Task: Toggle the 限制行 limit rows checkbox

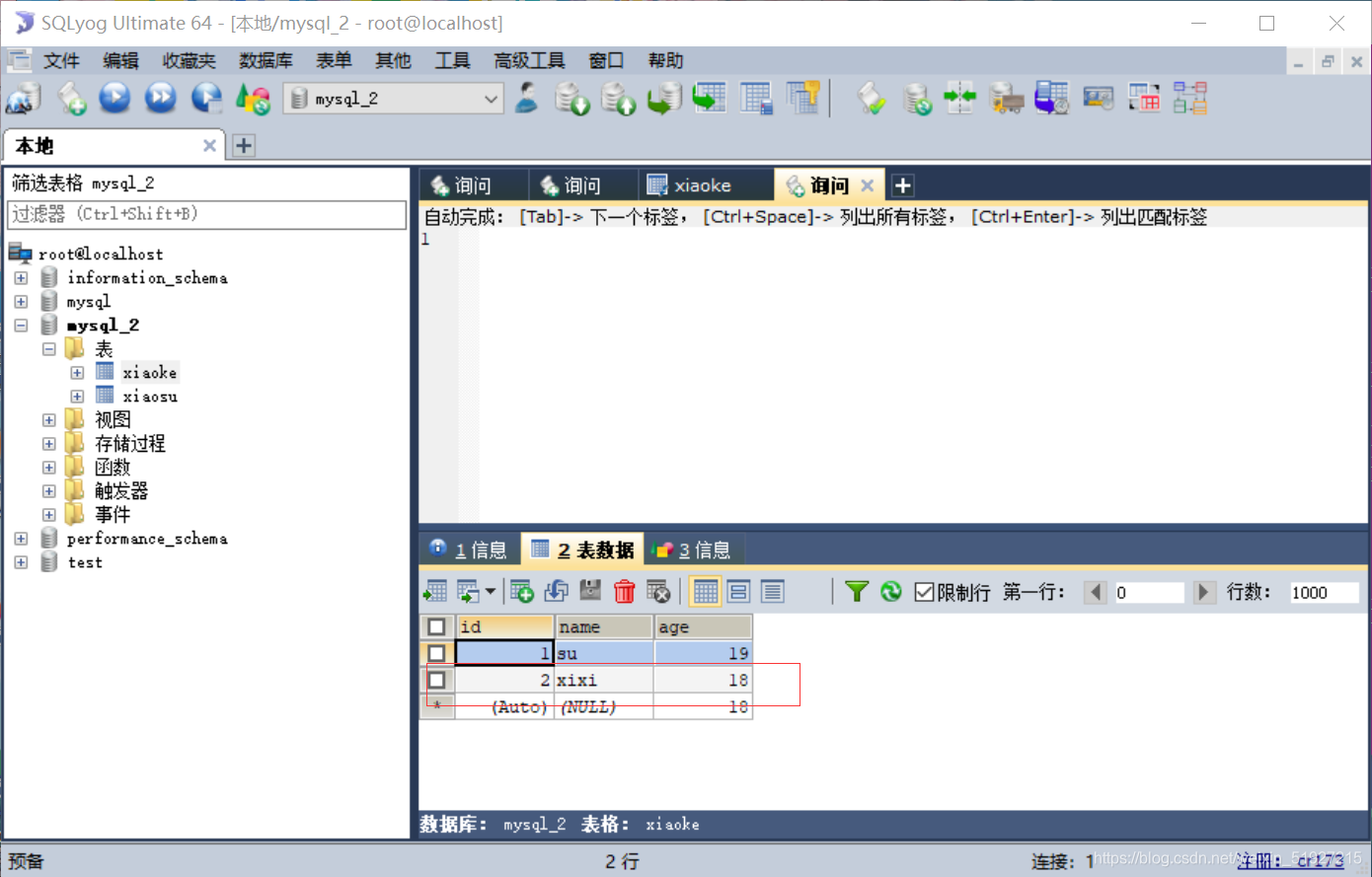Action: (924, 592)
